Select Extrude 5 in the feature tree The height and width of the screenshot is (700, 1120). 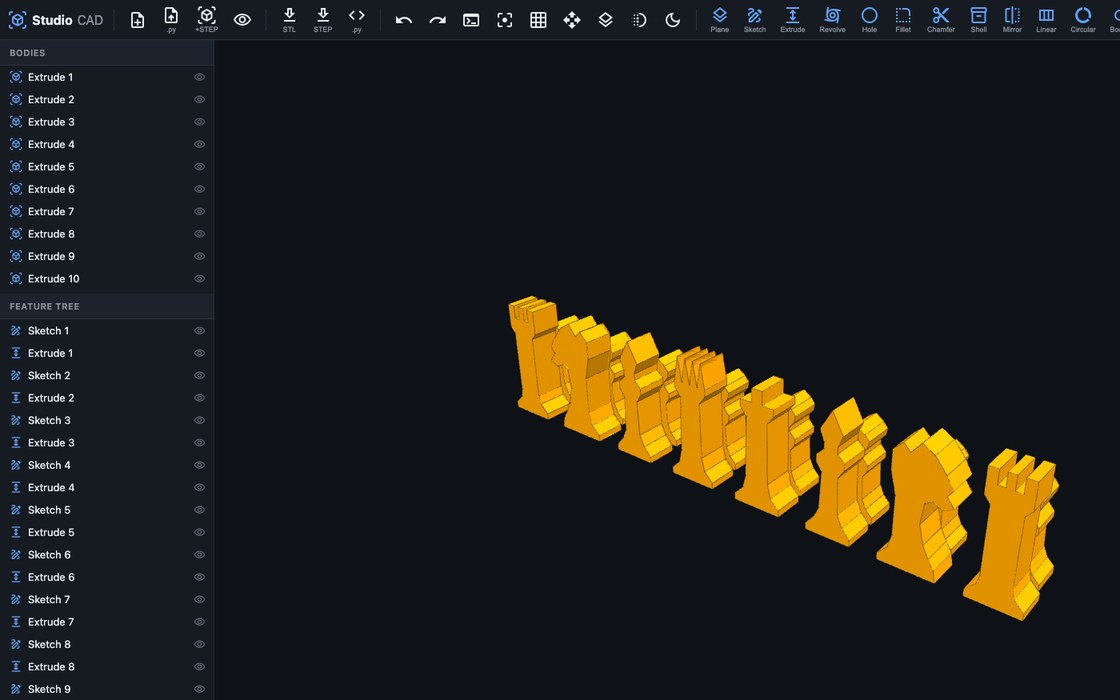pyautogui.click(x=106, y=532)
